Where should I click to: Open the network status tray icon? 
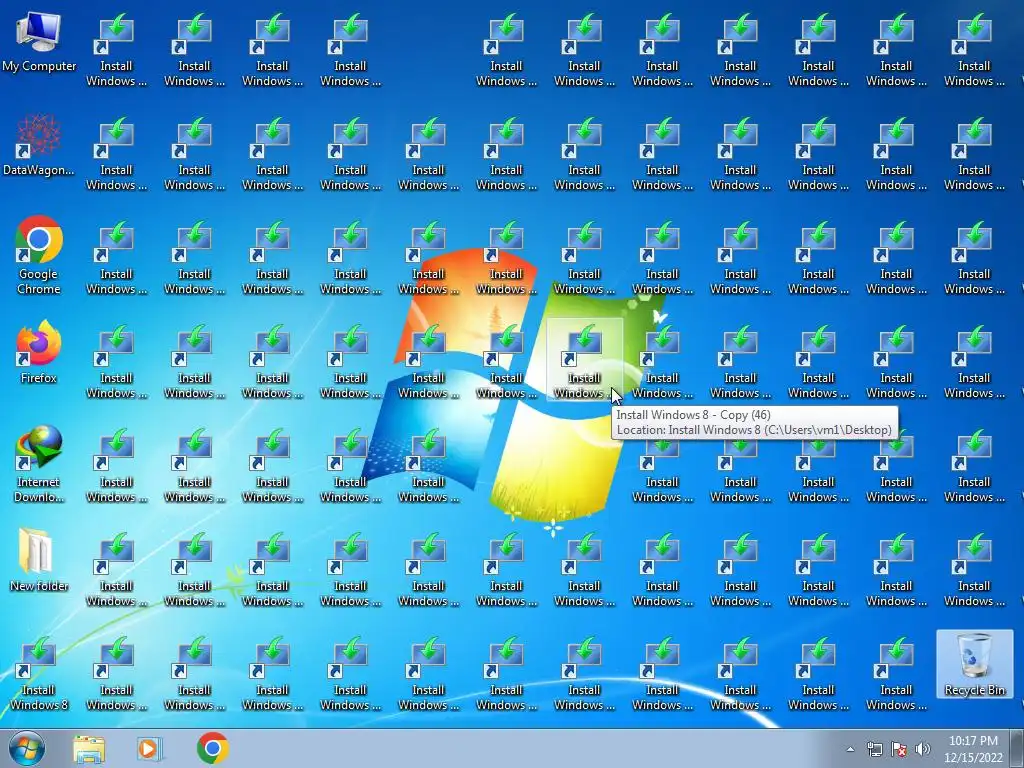874,749
